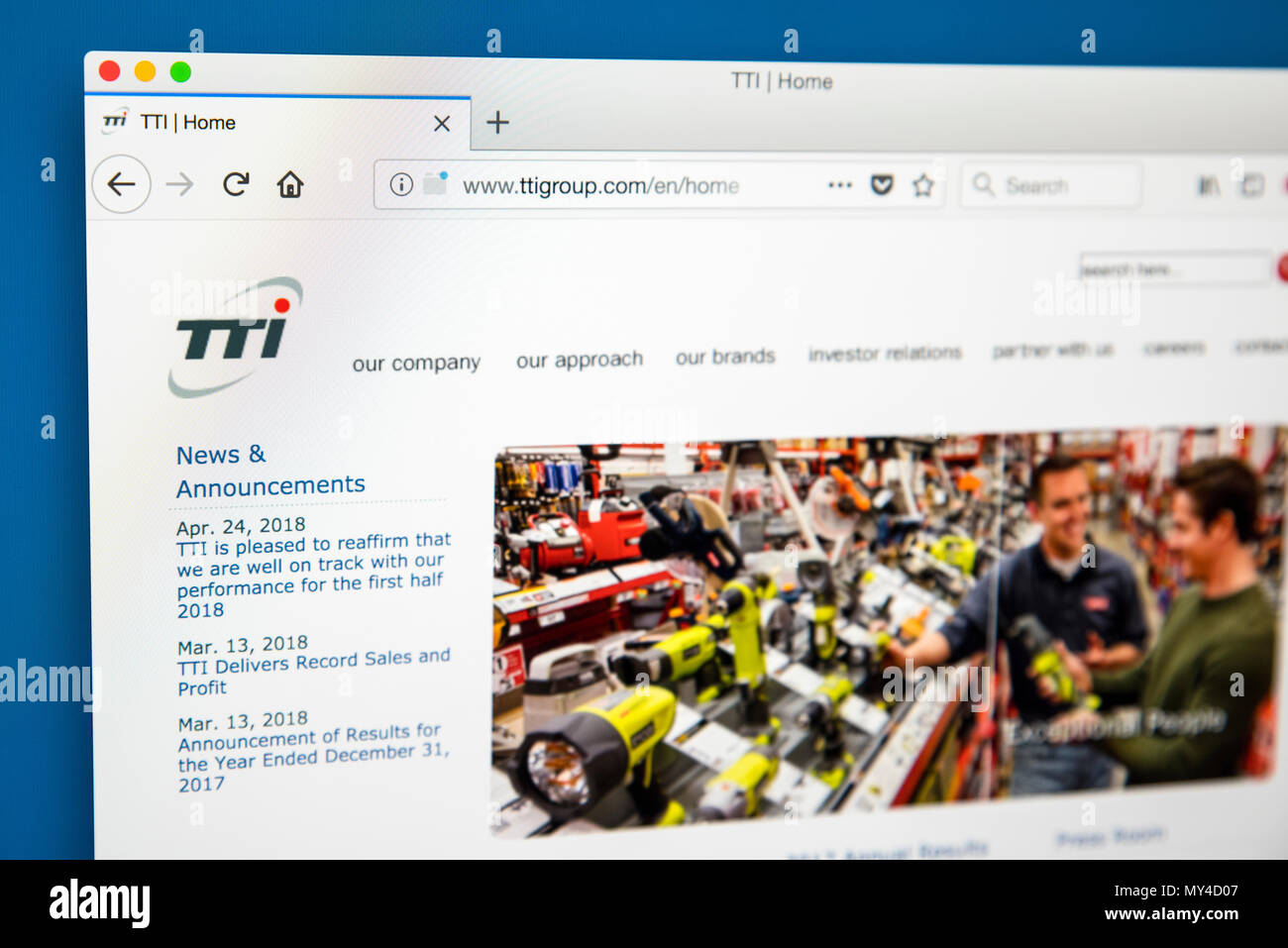Reload the page with the refresh icon
The width and height of the screenshot is (1288, 948).
click(236, 184)
